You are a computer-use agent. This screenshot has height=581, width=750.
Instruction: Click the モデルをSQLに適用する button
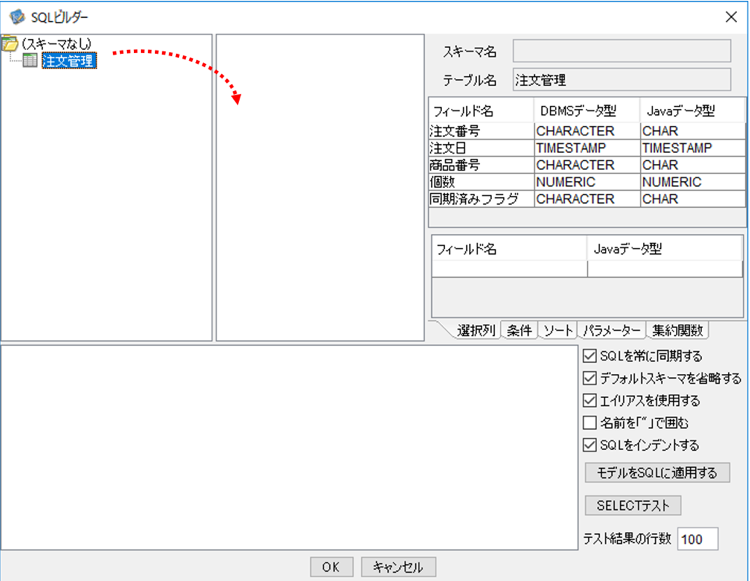click(x=657, y=472)
